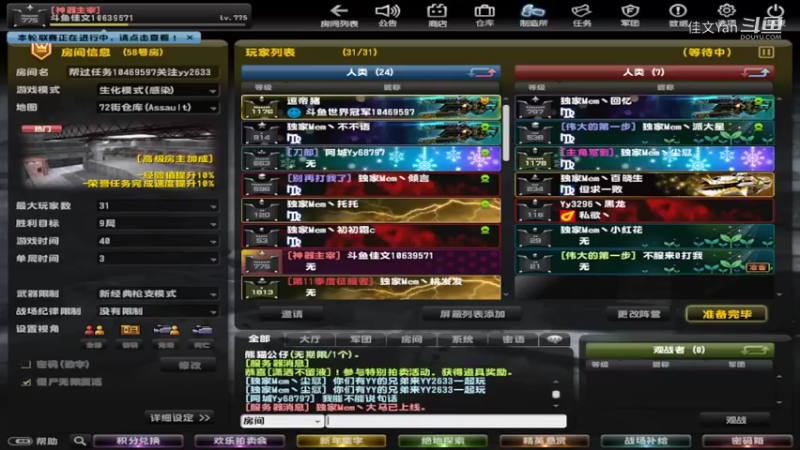Select player row 独家Mcm丶百晓生

644,184
